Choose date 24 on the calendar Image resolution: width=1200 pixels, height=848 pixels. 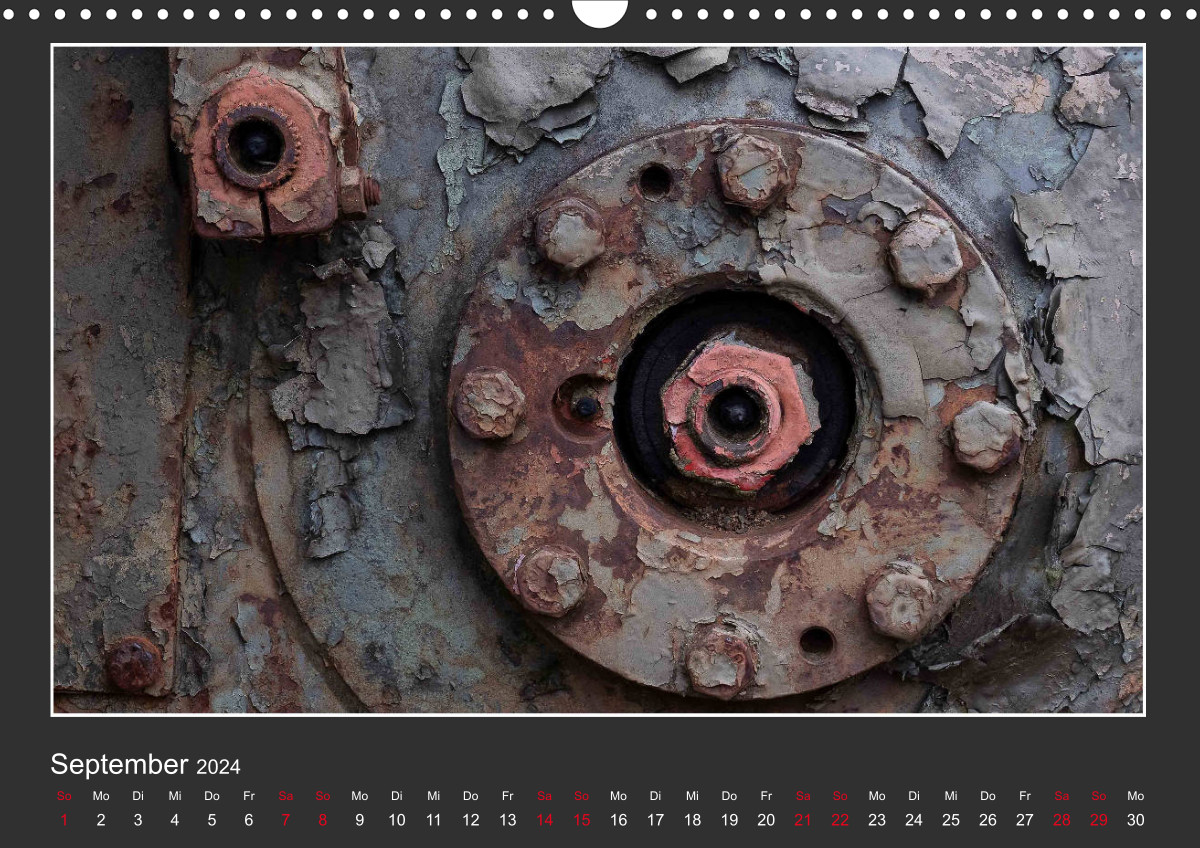pos(914,820)
